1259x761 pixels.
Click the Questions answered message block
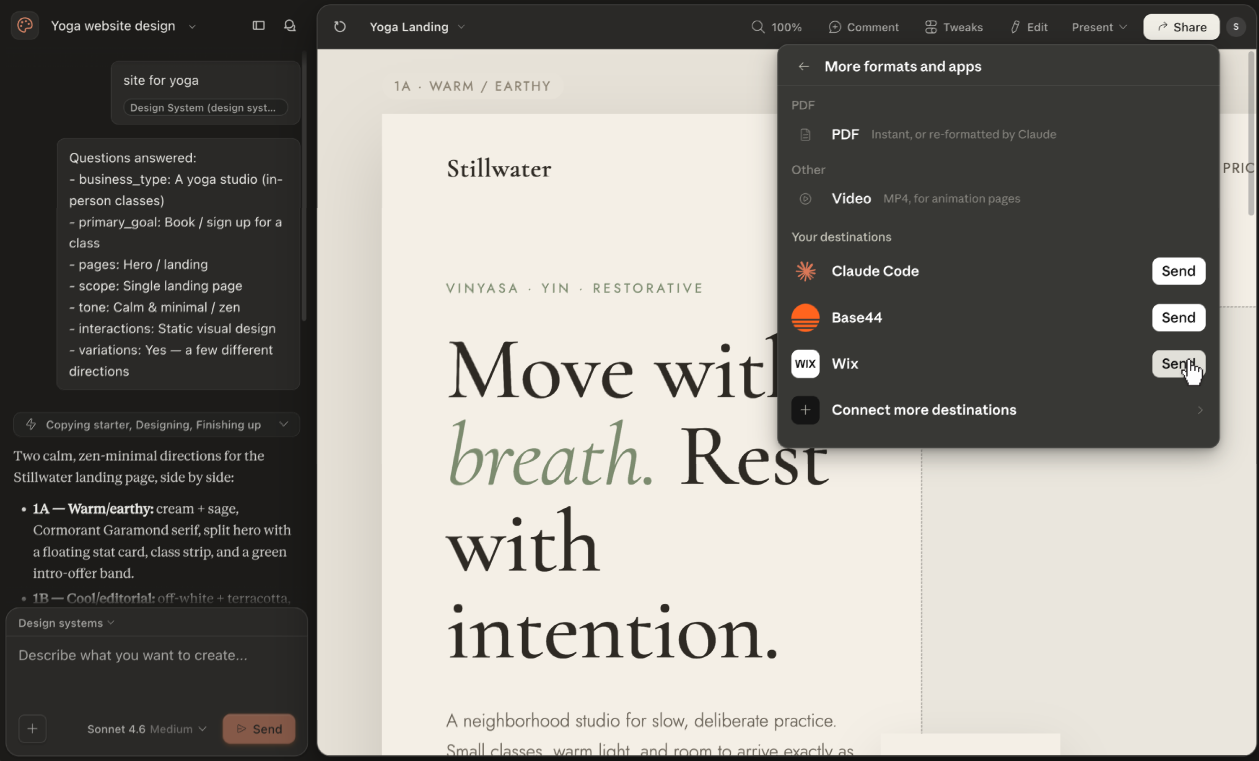pos(179,264)
